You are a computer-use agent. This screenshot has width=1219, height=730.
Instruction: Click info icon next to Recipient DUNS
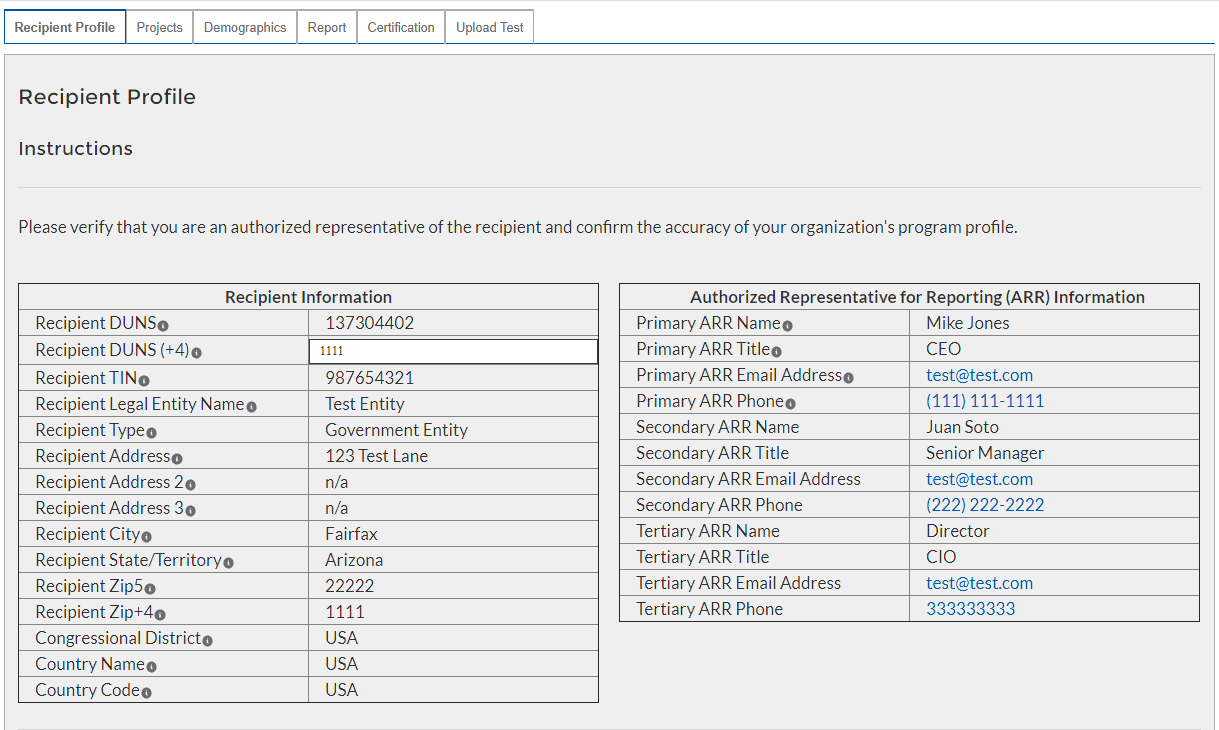pos(163,326)
